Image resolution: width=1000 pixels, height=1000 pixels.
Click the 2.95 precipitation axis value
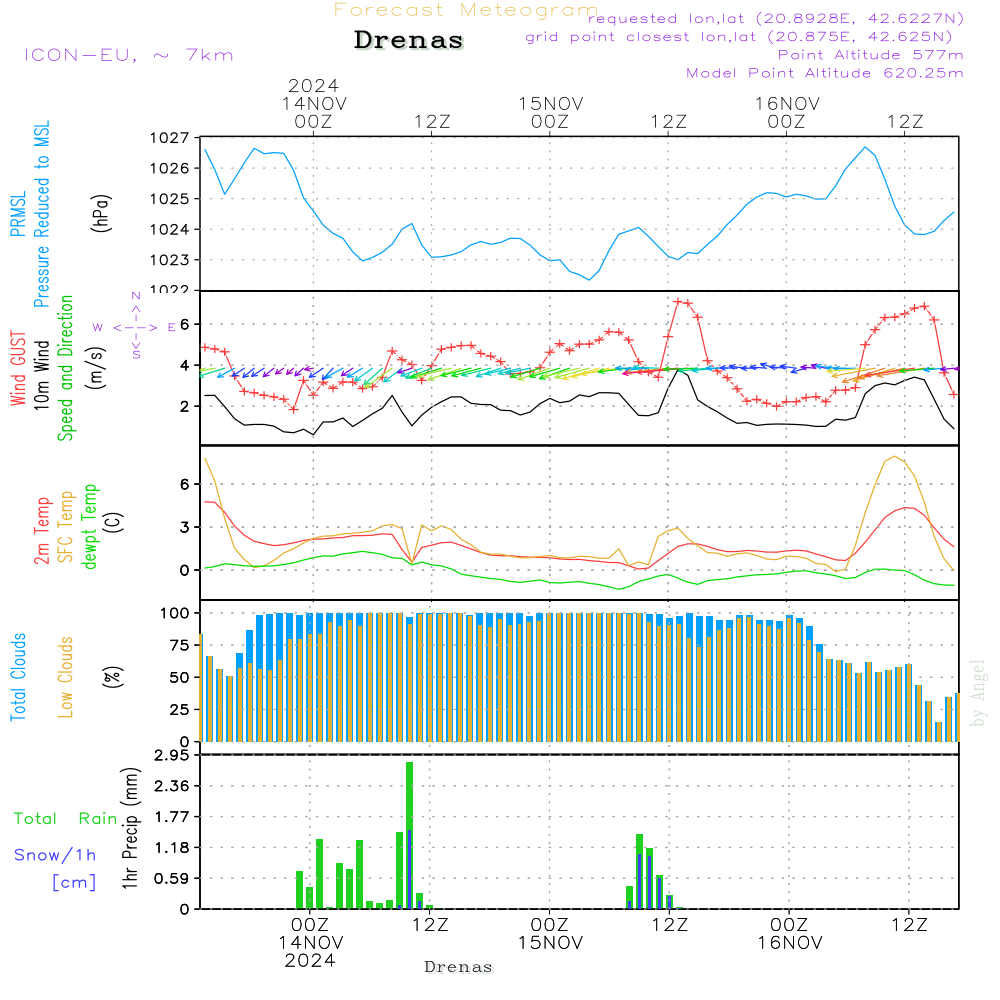click(x=172, y=755)
